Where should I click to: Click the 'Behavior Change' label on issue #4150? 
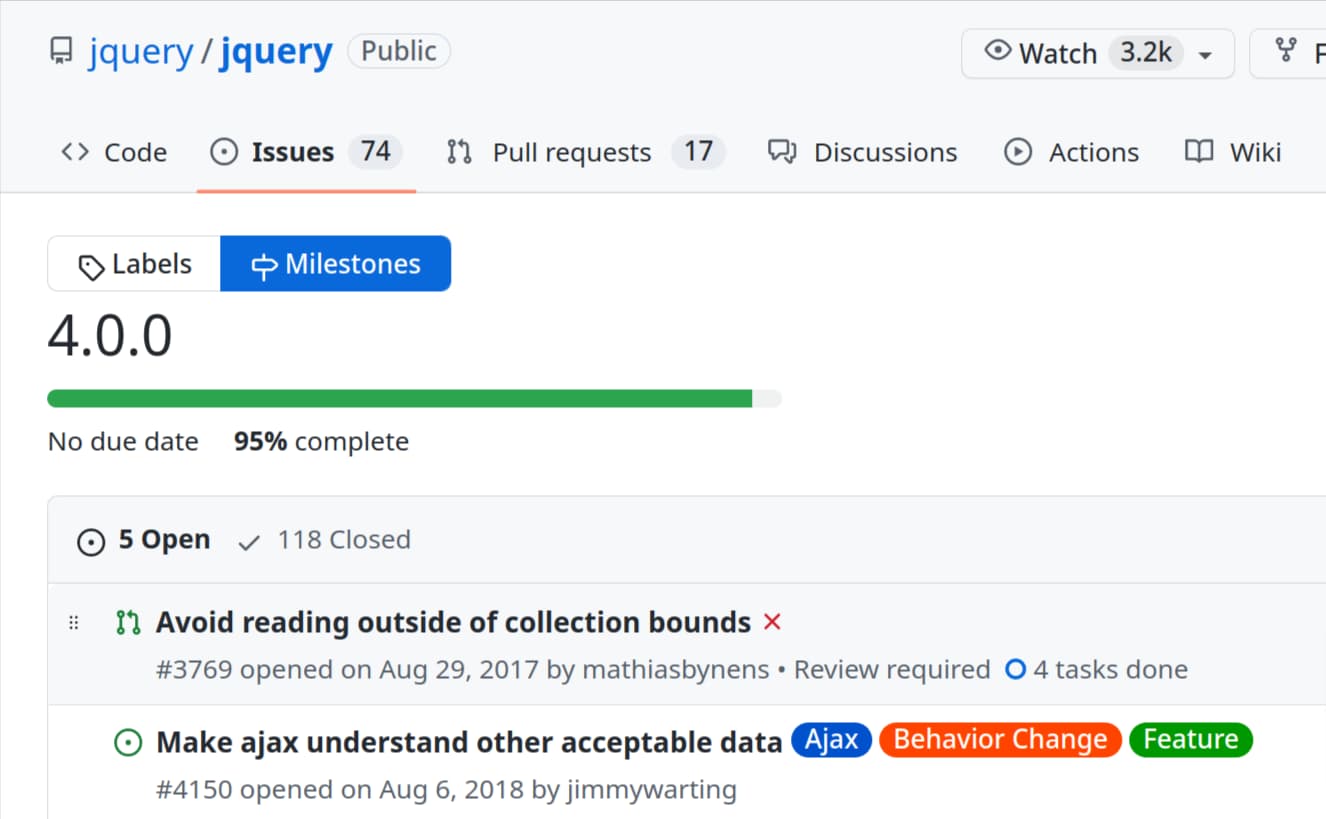pyautogui.click(x=1000, y=740)
